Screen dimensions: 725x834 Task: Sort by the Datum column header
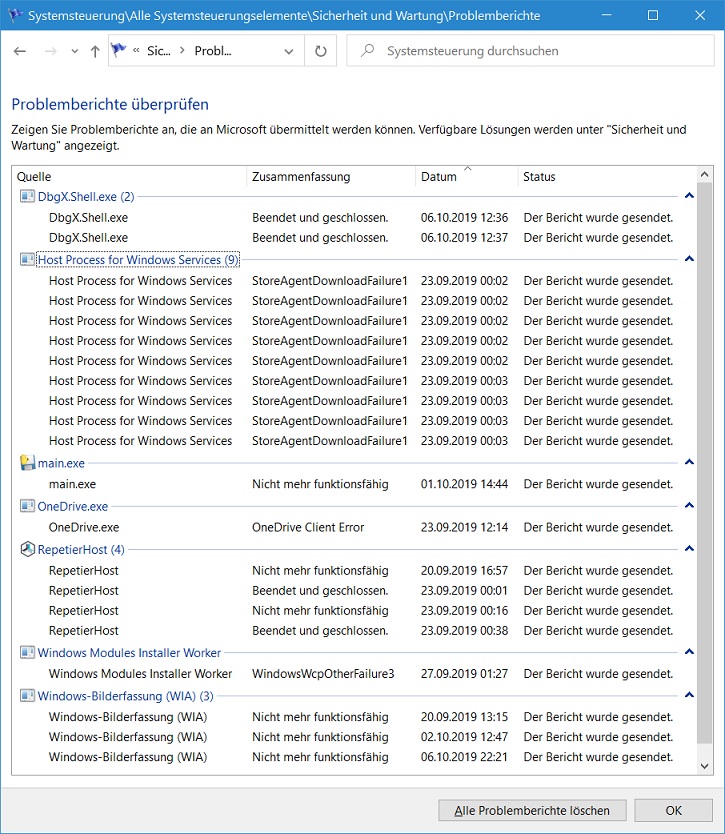pyautogui.click(x=467, y=177)
